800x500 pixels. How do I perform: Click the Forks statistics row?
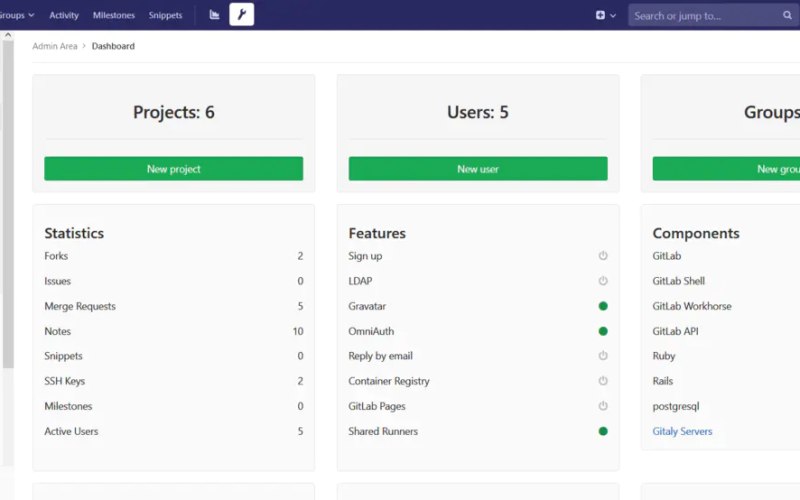[173, 256]
